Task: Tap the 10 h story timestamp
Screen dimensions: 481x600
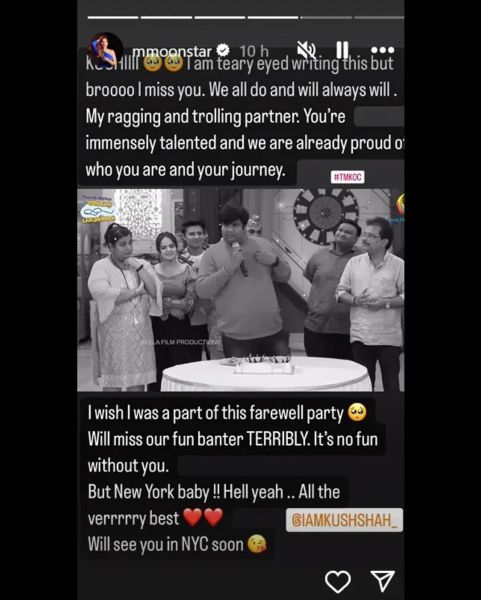Action: tap(254, 51)
